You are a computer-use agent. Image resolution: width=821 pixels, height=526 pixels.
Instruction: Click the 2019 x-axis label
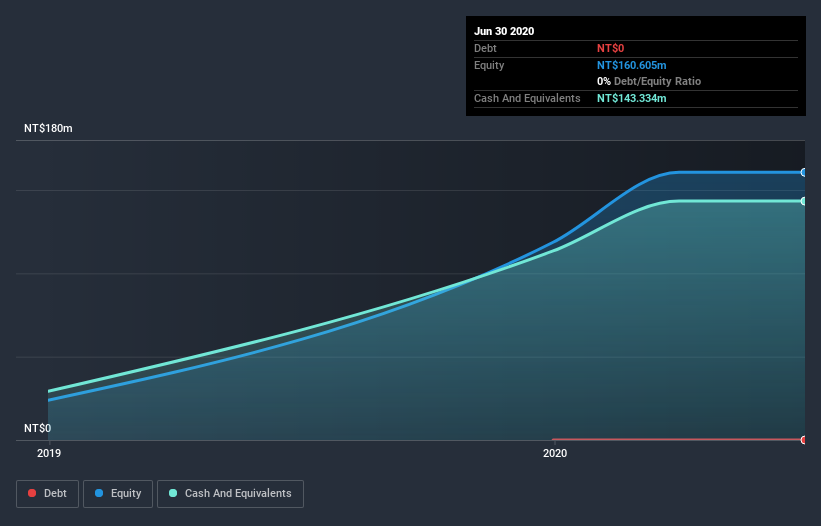[49, 453]
